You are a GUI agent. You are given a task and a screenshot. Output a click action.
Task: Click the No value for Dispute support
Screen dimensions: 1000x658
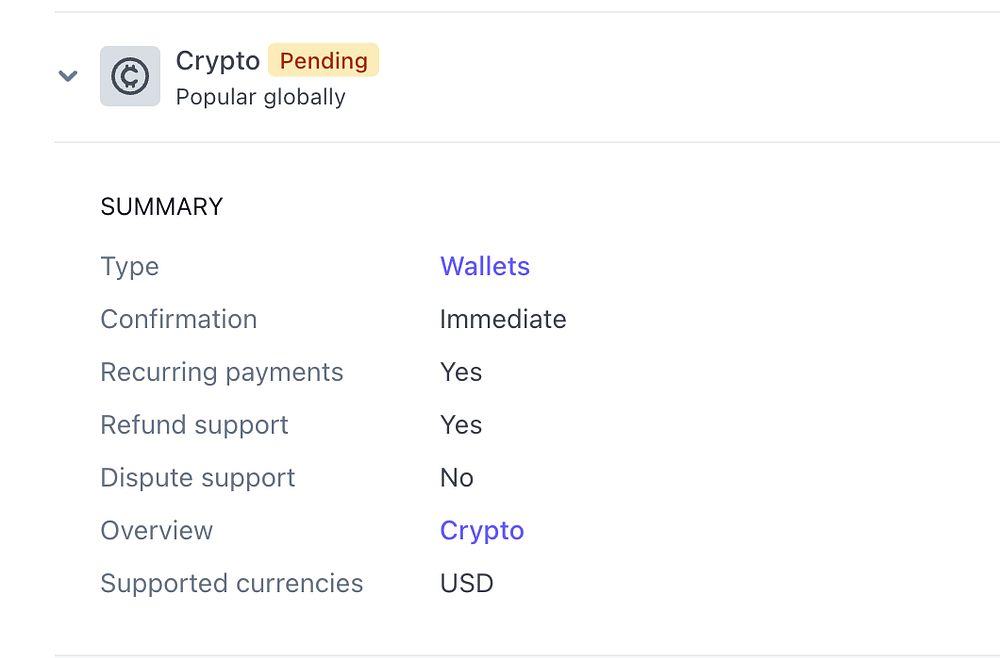457,478
